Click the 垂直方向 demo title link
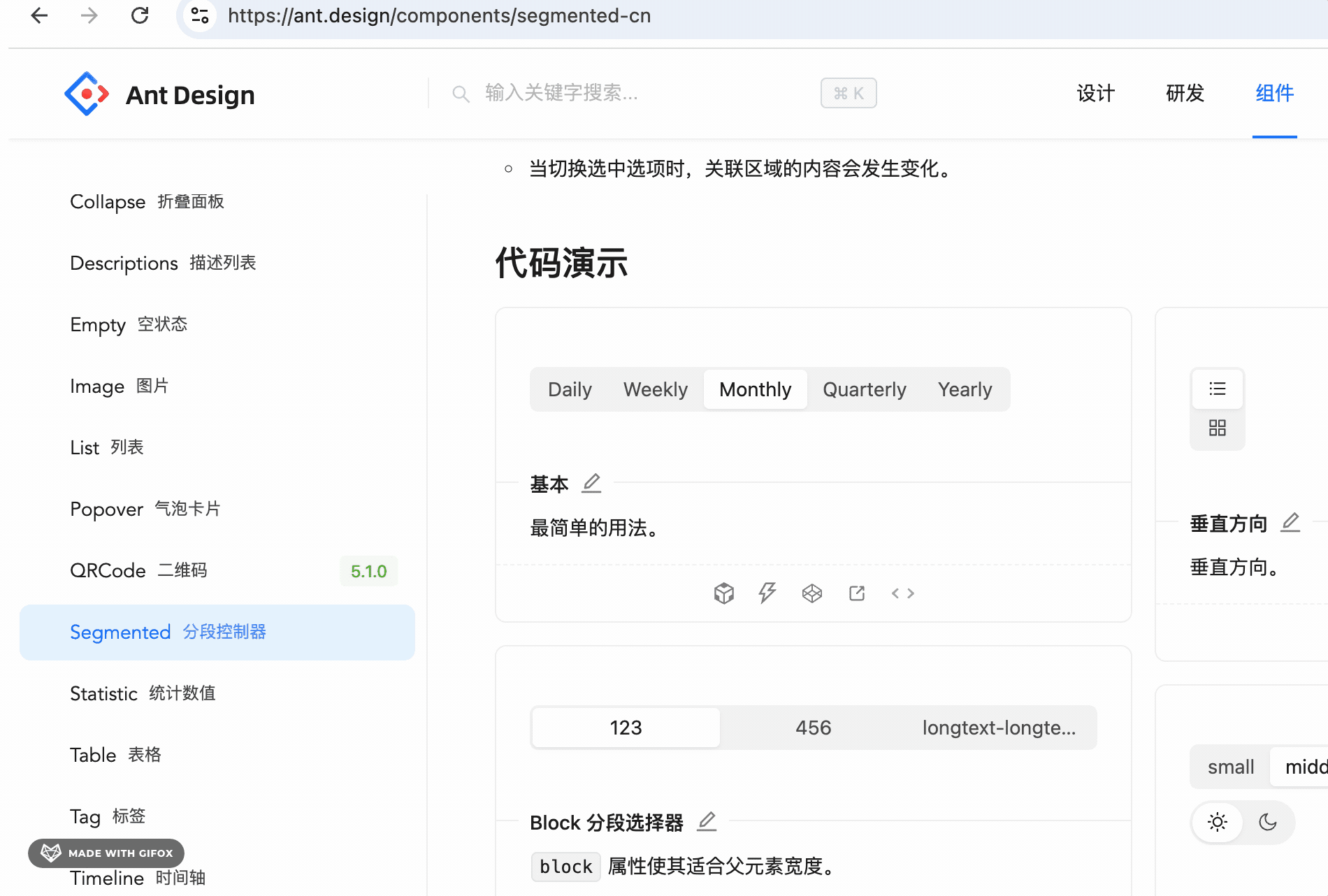The height and width of the screenshot is (896, 1328). point(1229,523)
